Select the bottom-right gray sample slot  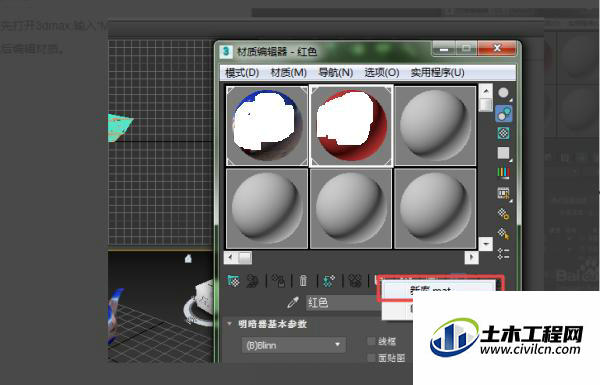pyautogui.click(x=435, y=209)
